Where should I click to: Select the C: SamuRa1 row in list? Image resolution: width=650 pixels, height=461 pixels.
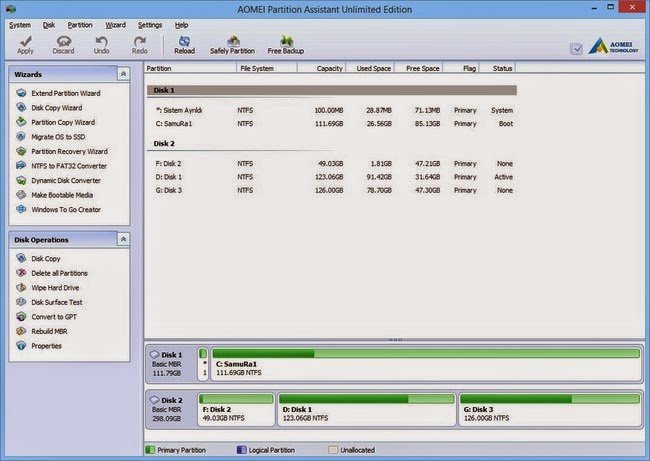point(334,124)
